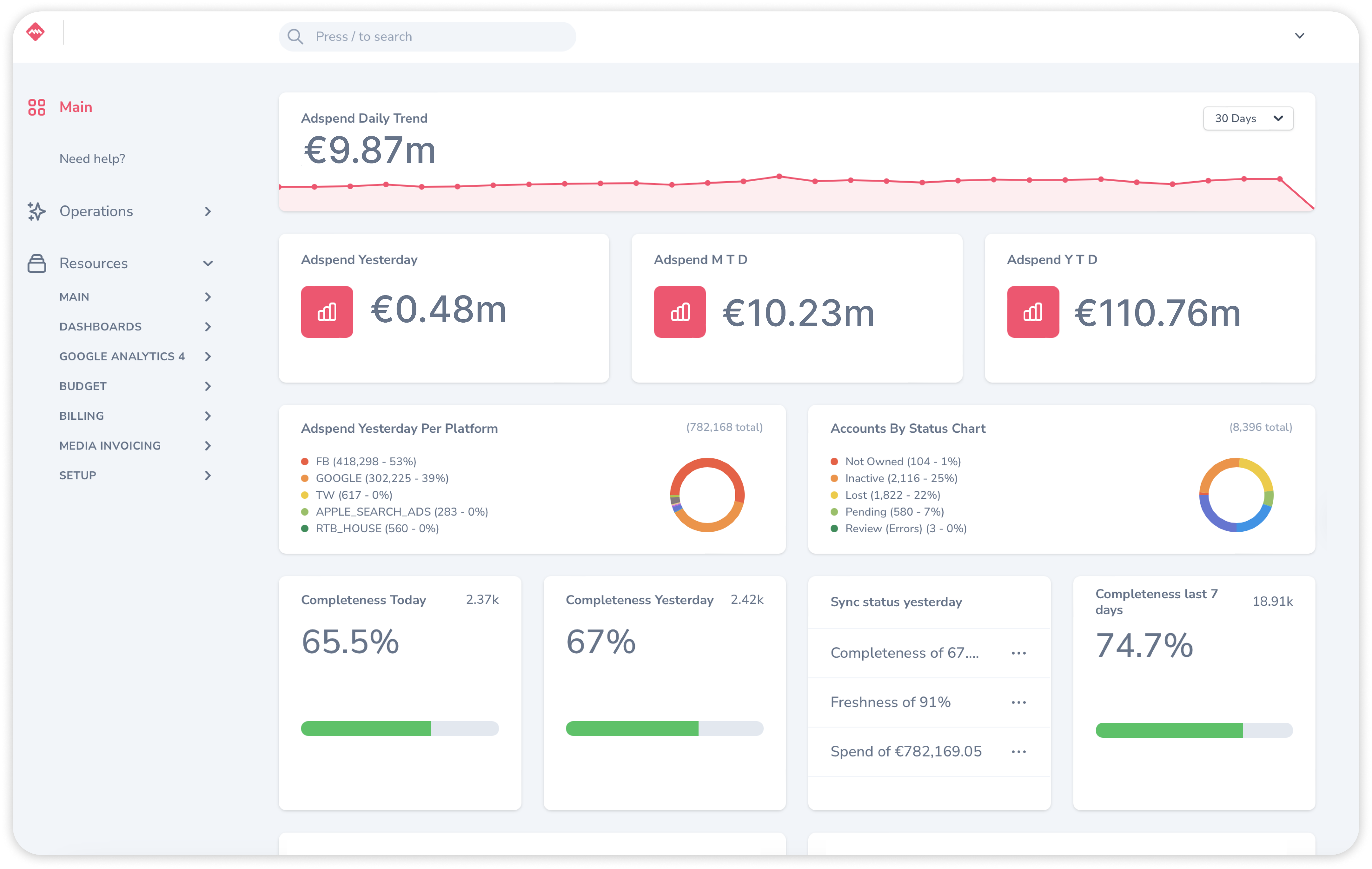Open the DASHBOARDS section in sidebar

(x=100, y=326)
